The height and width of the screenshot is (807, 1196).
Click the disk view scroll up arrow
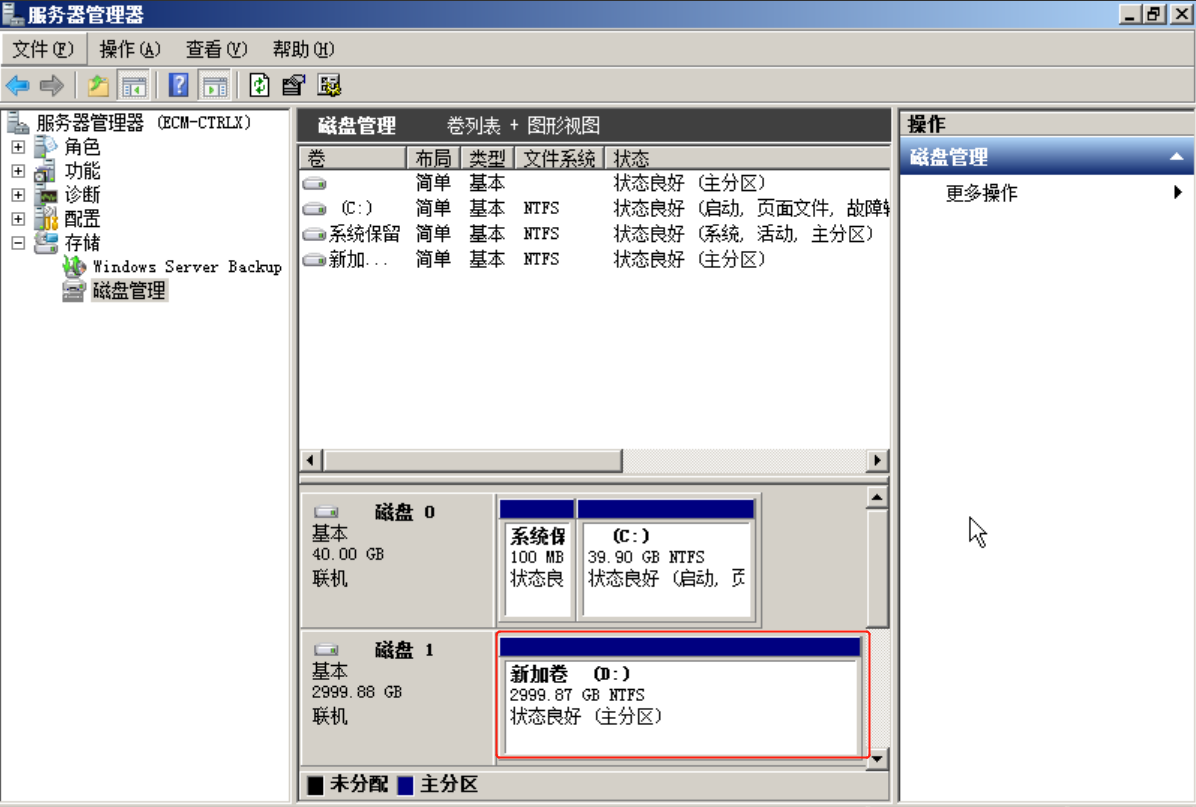point(877,498)
